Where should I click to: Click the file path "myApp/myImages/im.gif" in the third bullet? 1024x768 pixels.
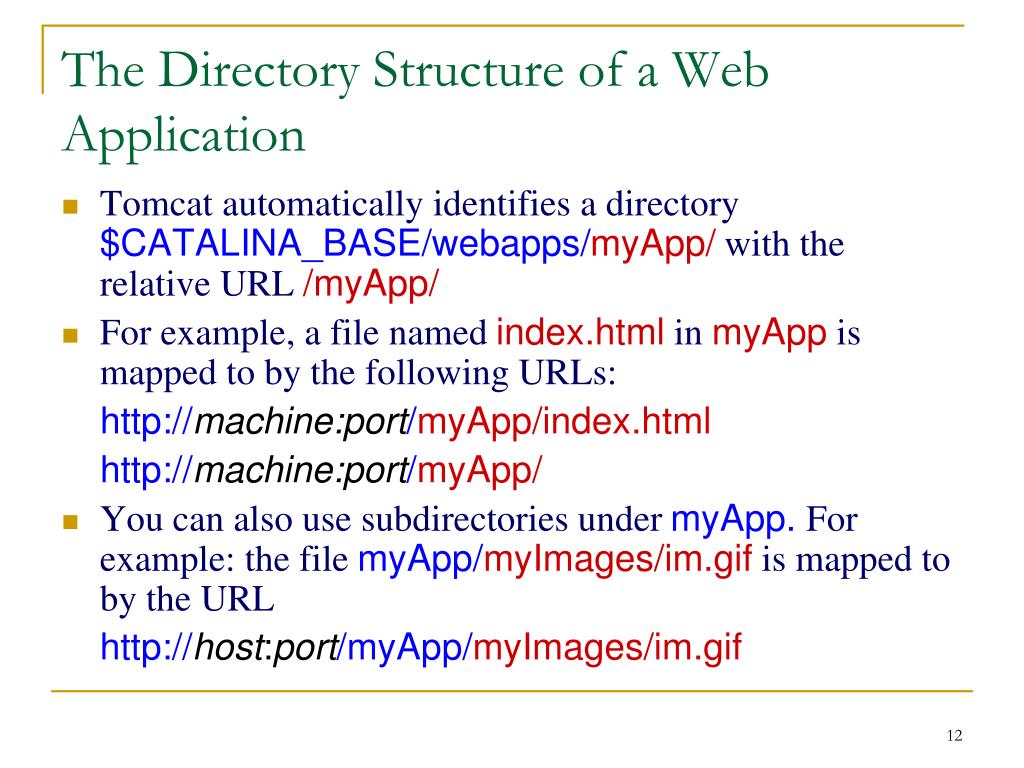tap(555, 560)
